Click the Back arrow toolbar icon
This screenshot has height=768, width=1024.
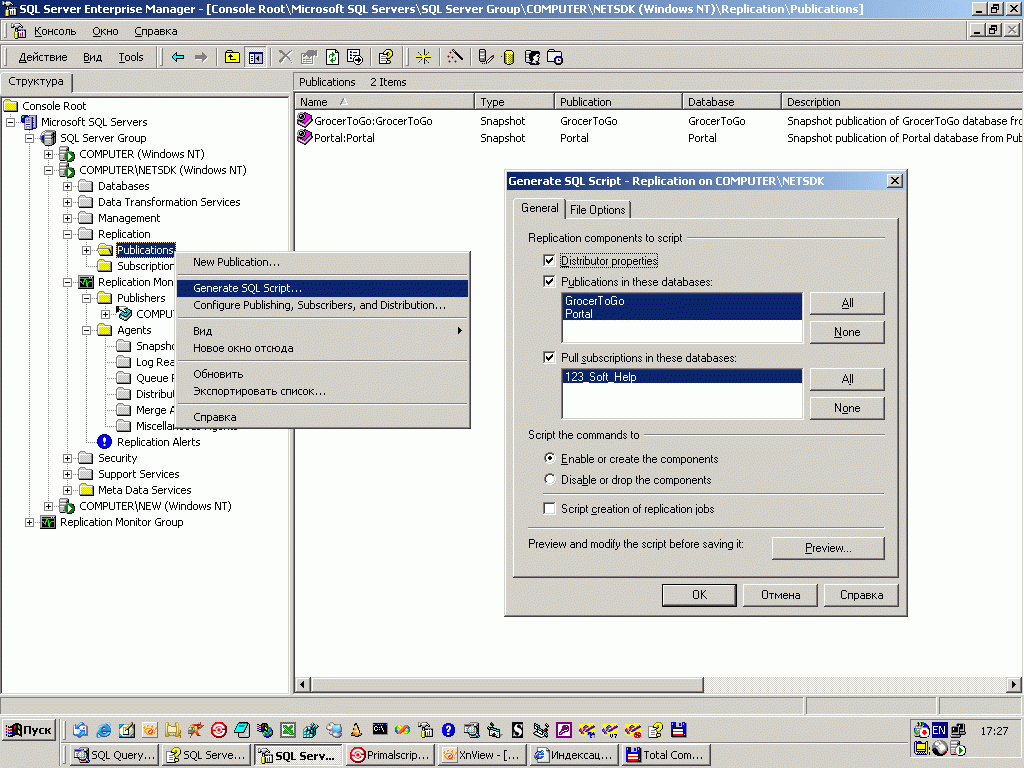pos(178,57)
